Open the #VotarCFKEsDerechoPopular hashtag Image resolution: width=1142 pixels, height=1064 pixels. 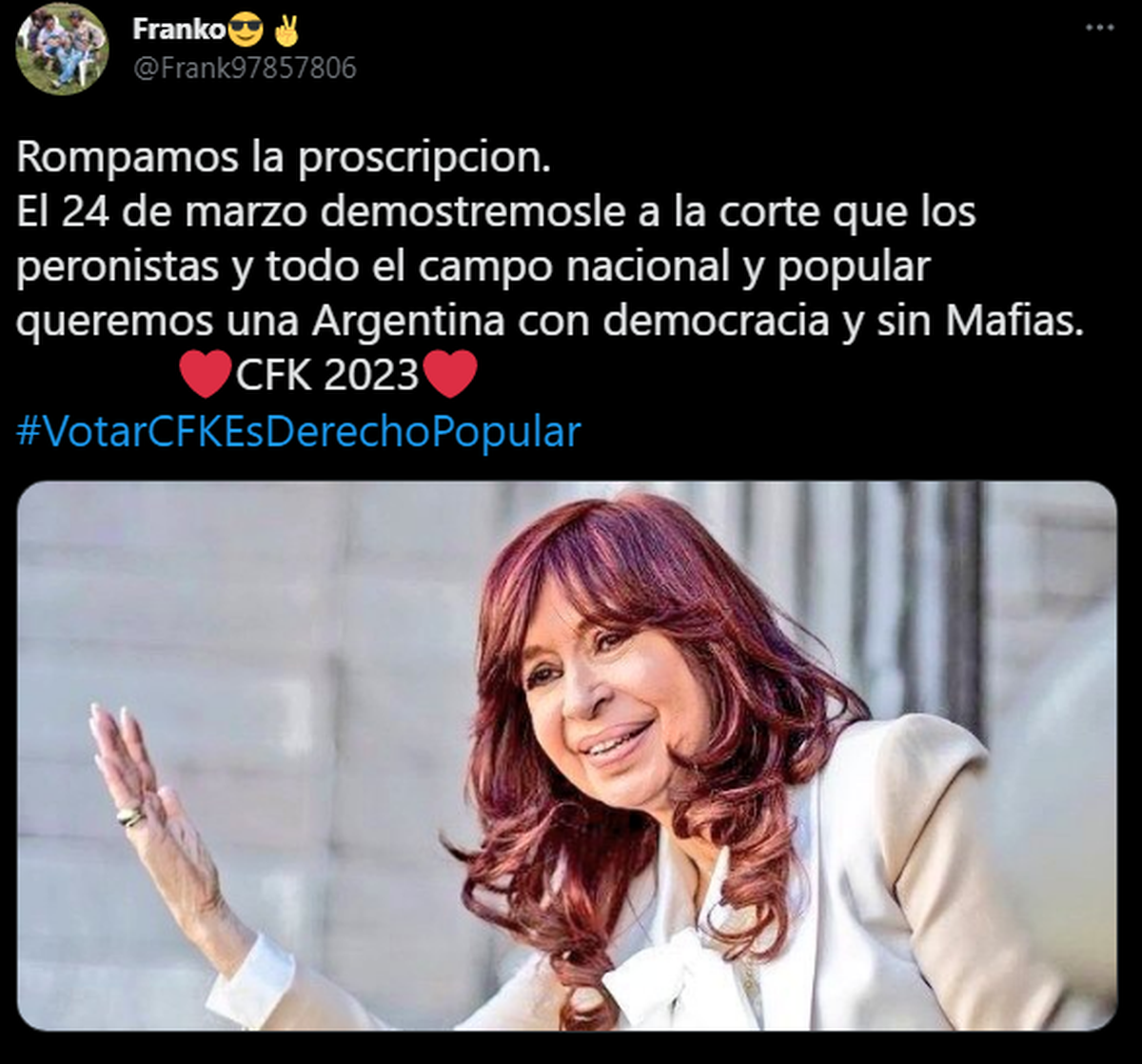[299, 431]
